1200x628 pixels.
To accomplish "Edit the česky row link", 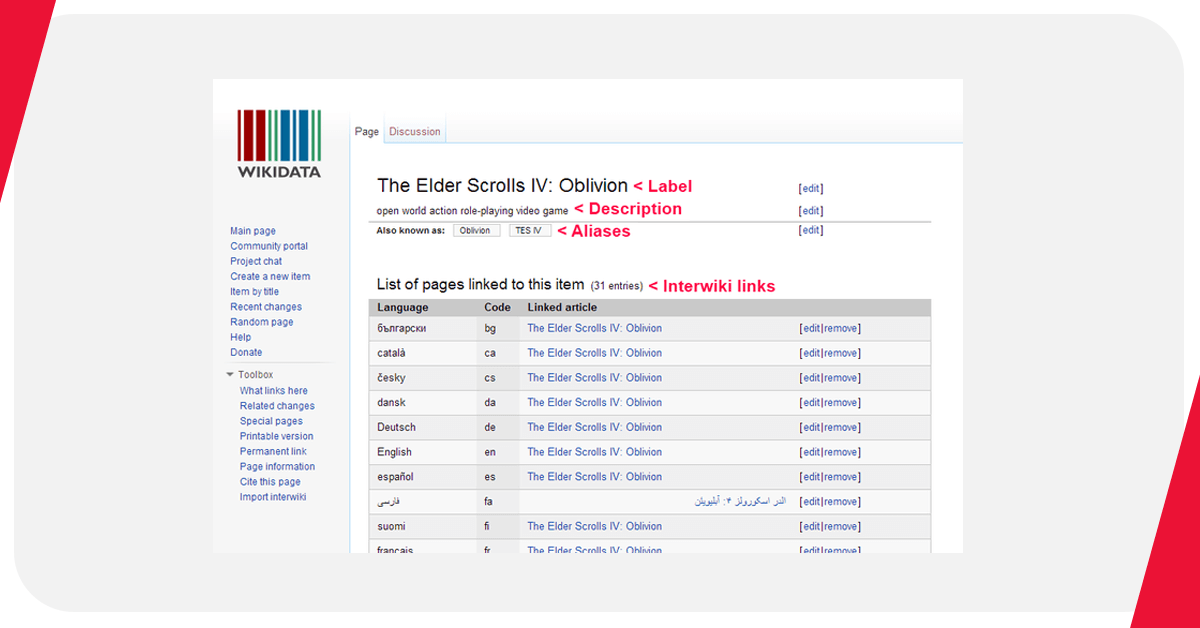I will coord(811,378).
